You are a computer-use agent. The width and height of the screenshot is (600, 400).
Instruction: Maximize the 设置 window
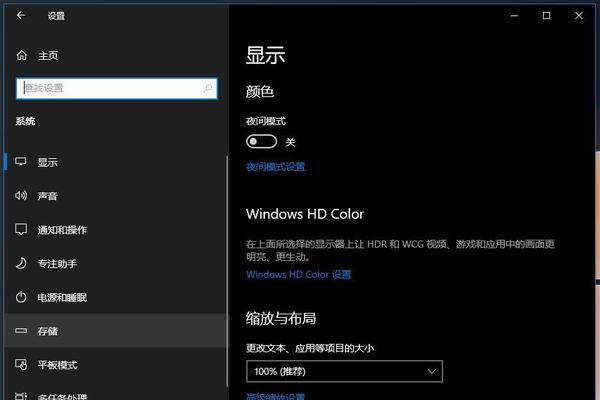tap(546, 16)
